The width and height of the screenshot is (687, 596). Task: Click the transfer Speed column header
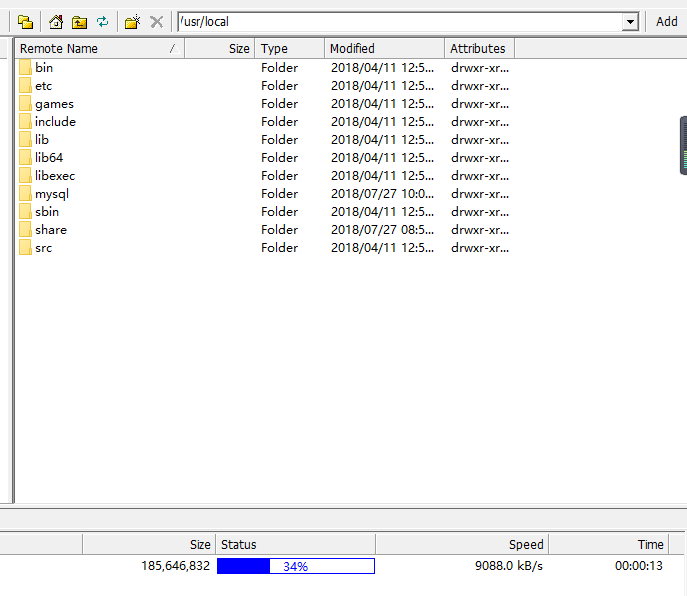coord(462,544)
